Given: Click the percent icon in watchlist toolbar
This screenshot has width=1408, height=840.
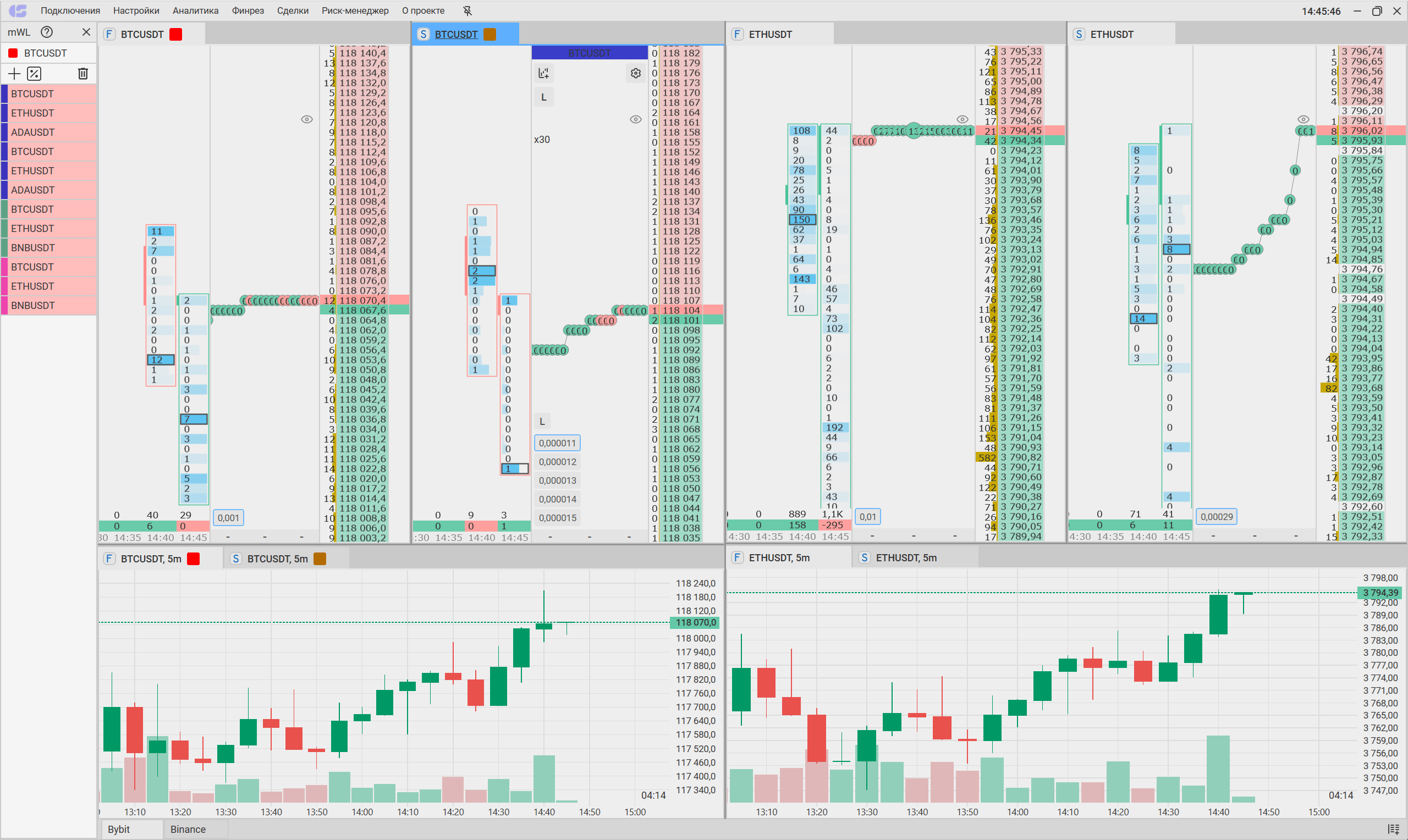Looking at the screenshot, I should click(34, 74).
